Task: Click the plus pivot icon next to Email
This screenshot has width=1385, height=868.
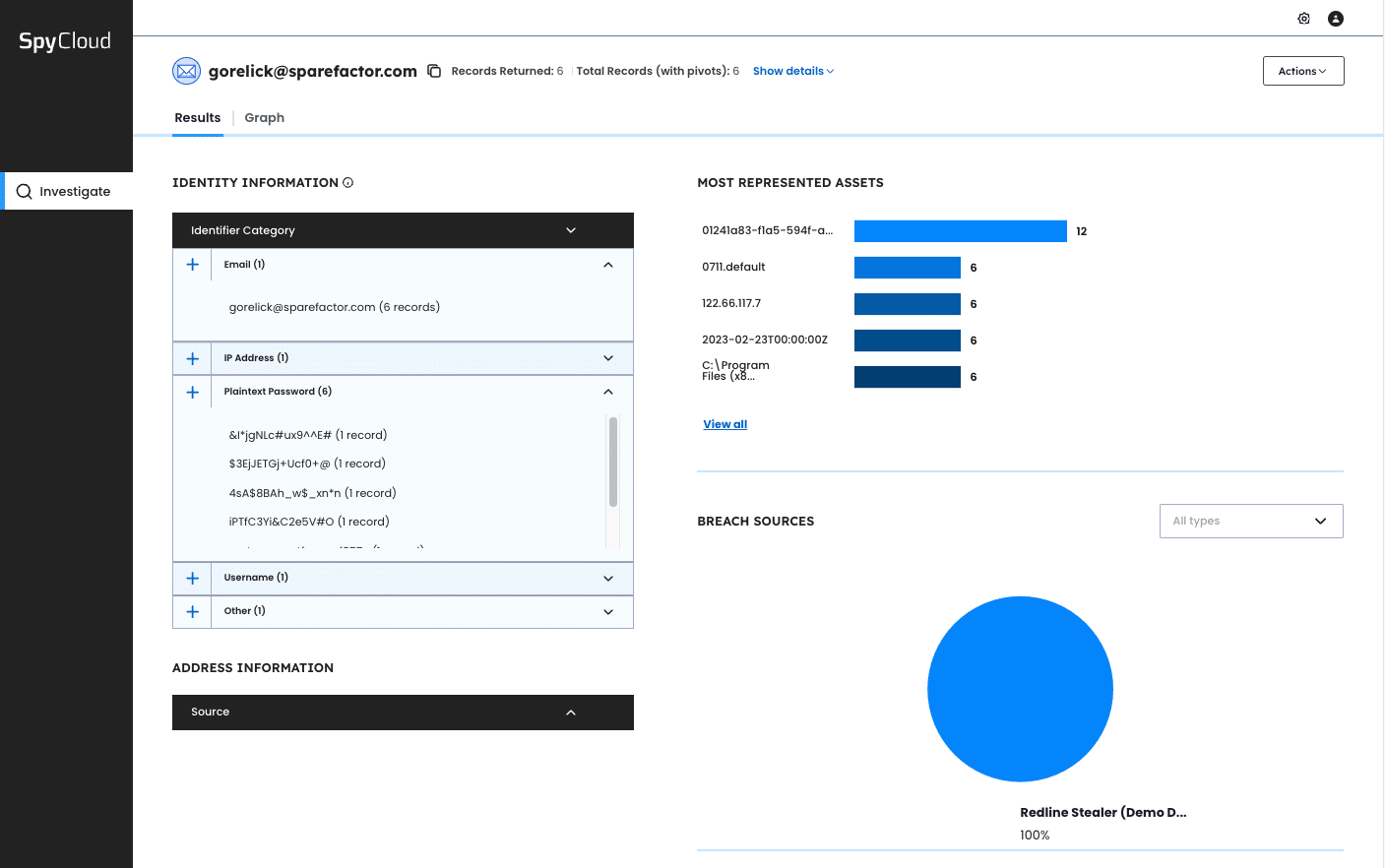Action: coord(192,264)
